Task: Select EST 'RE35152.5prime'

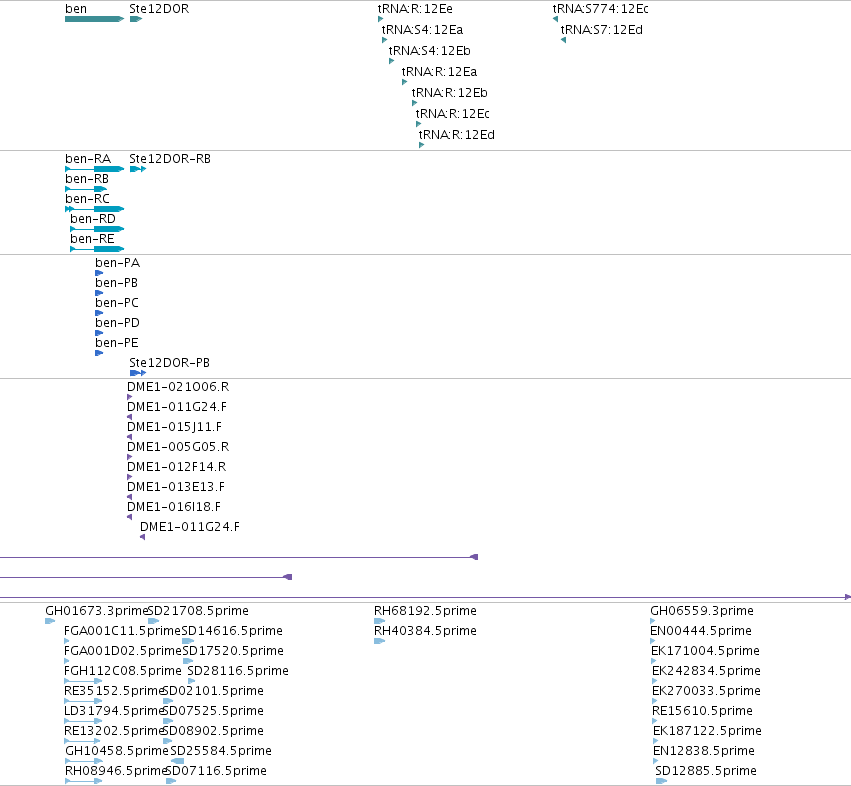Action: pos(114,691)
